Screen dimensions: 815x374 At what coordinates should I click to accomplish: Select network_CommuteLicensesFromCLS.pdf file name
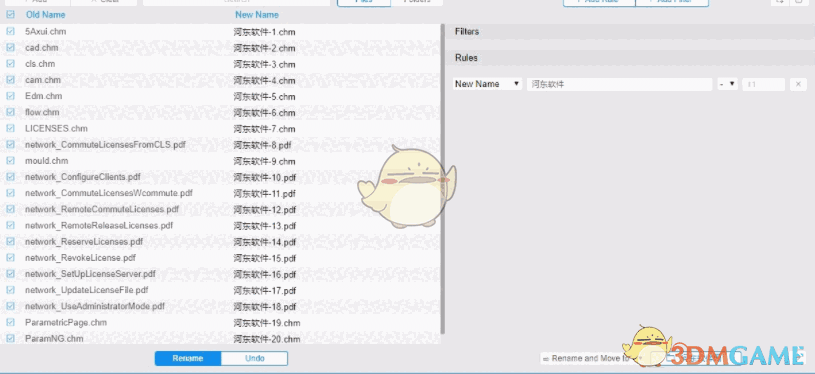point(106,144)
